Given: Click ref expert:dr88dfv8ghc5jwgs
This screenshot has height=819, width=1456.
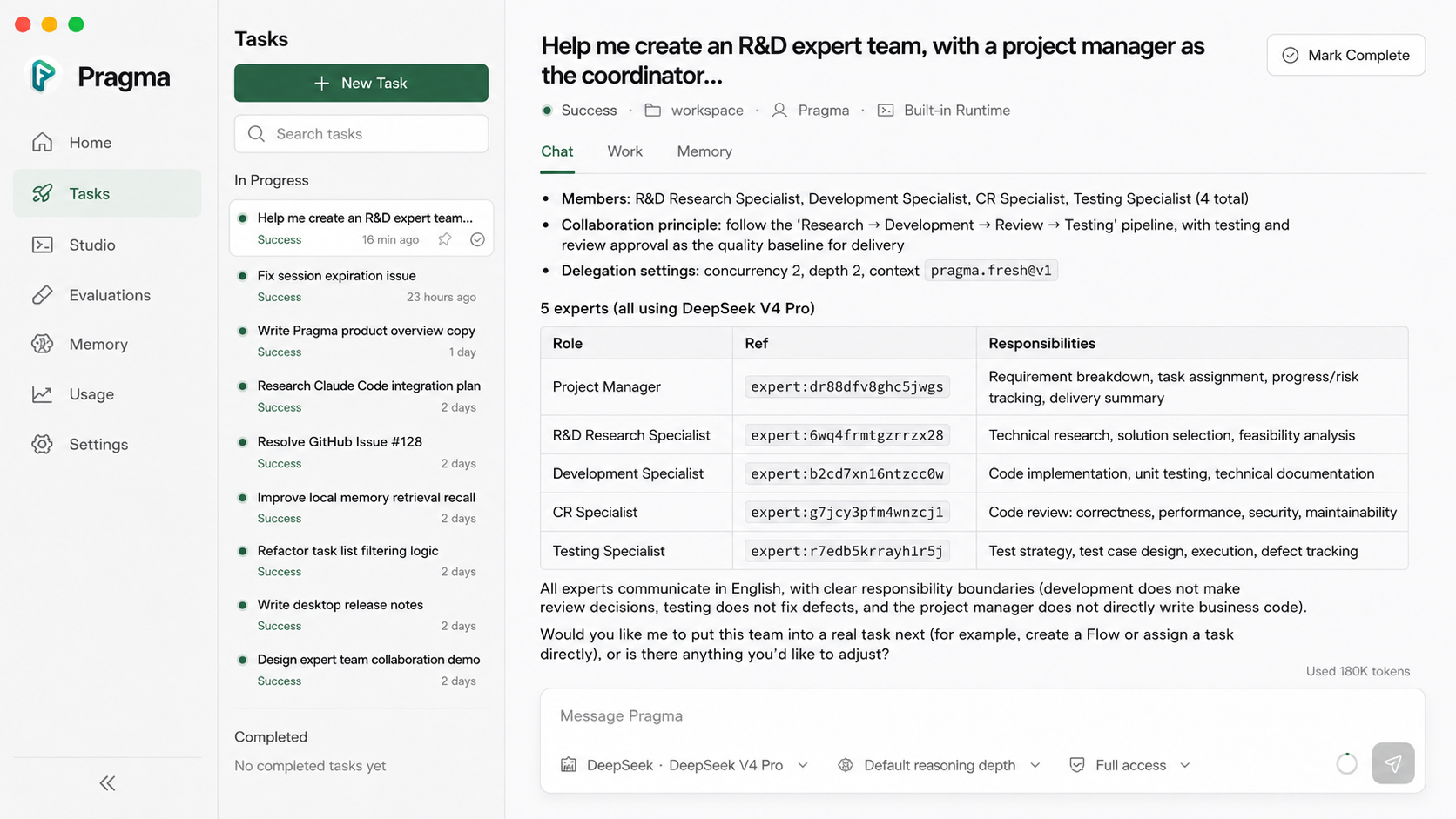Looking at the screenshot, I should point(846,386).
